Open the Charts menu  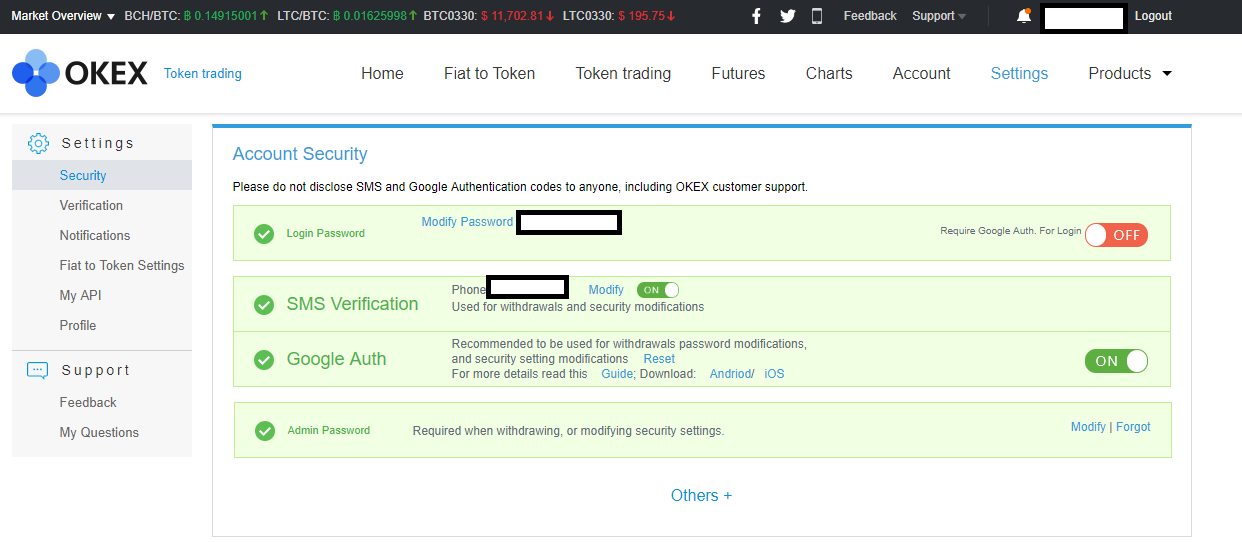[x=829, y=73]
